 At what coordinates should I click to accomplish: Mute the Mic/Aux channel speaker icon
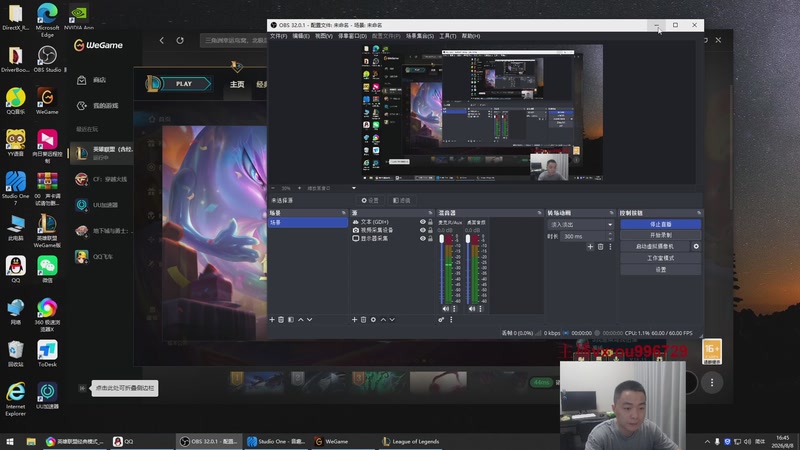(446, 309)
